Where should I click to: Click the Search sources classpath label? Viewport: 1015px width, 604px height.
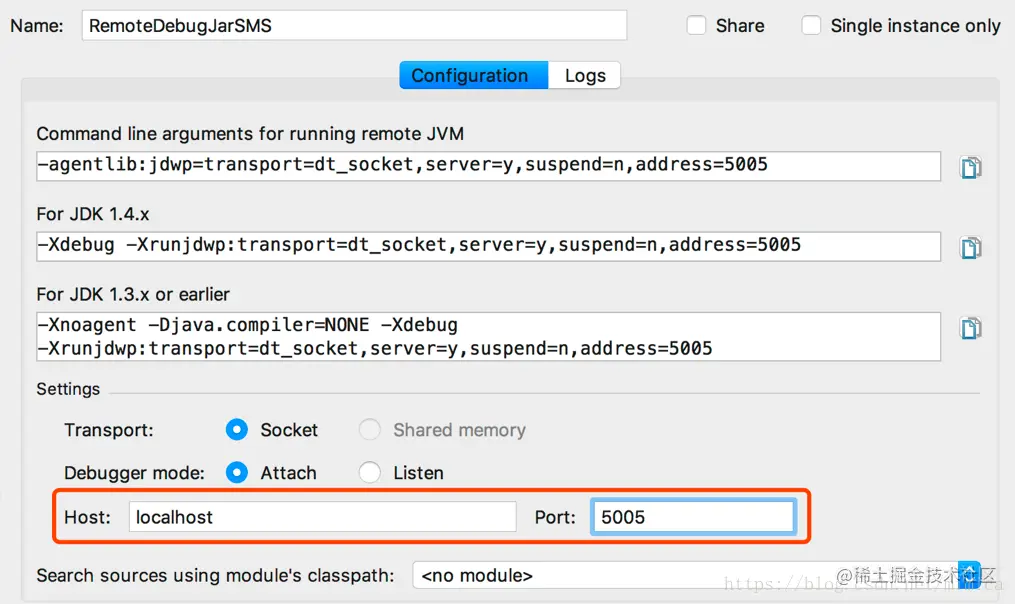[215, 576]
